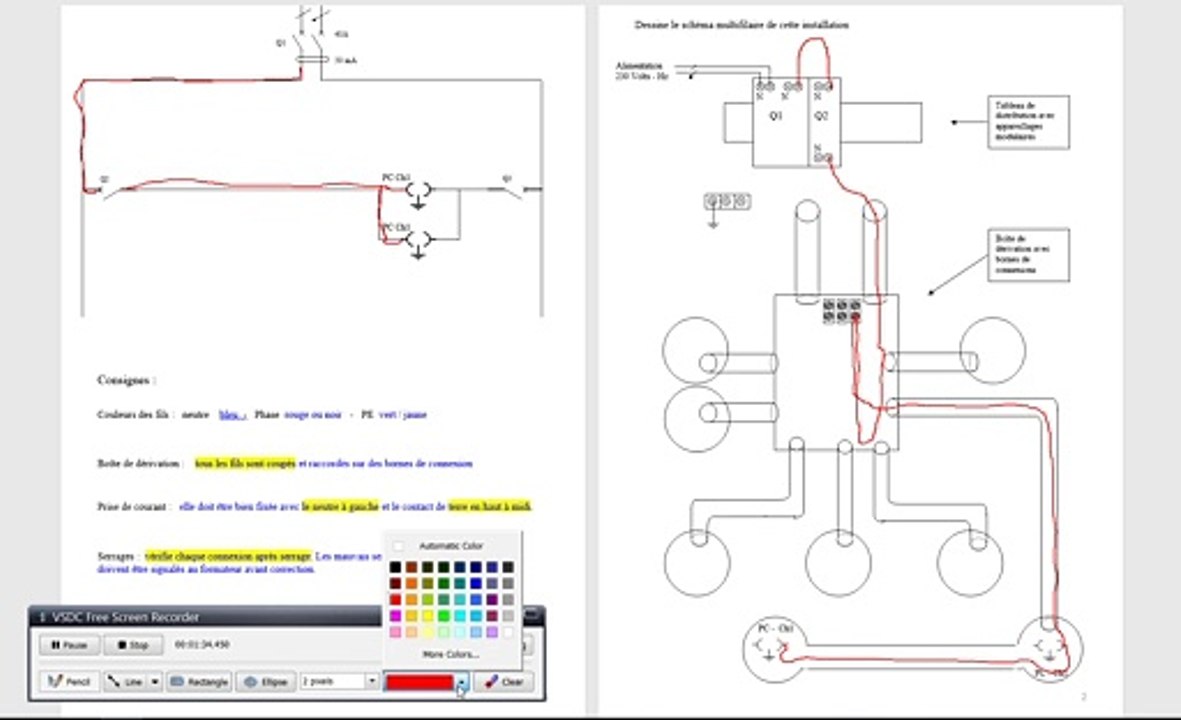Select the Ellipse drawing tool
1181x720 pixels.
[265, 682]
